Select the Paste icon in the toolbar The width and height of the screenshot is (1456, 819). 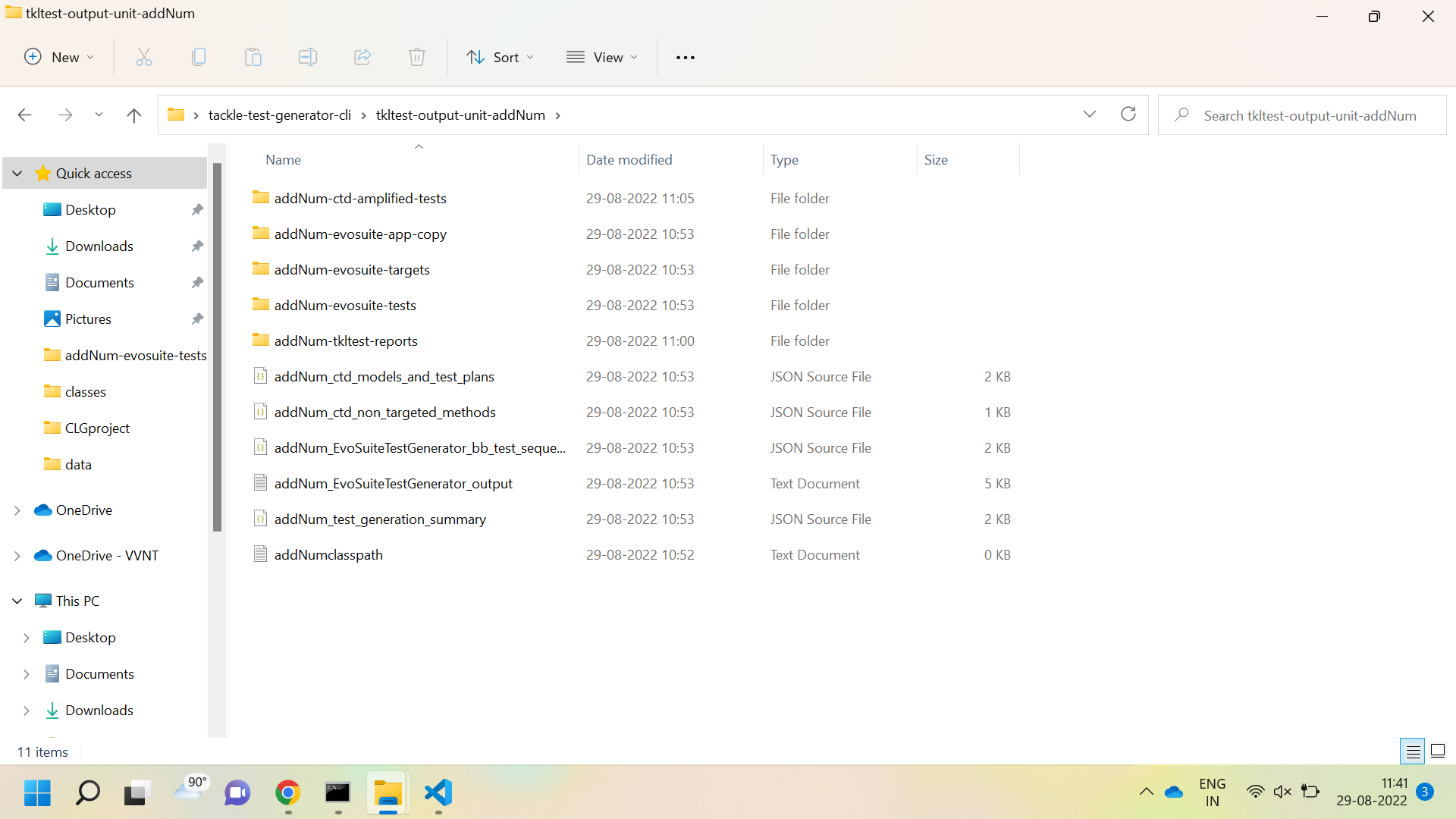253,57
